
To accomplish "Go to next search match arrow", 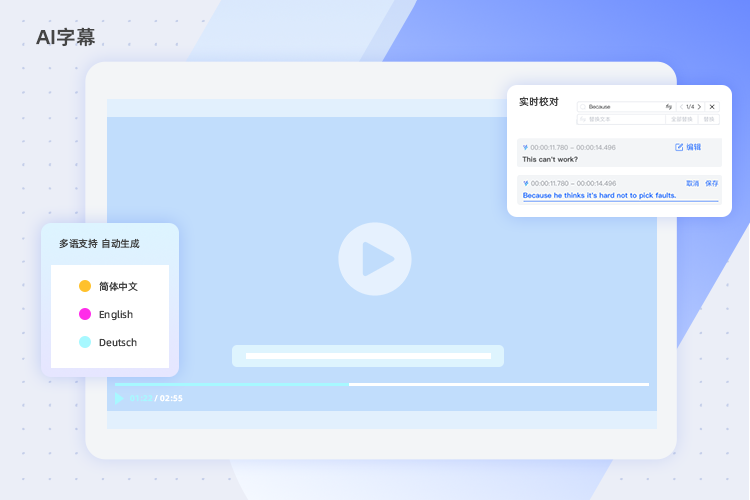I will coord(699,106).
